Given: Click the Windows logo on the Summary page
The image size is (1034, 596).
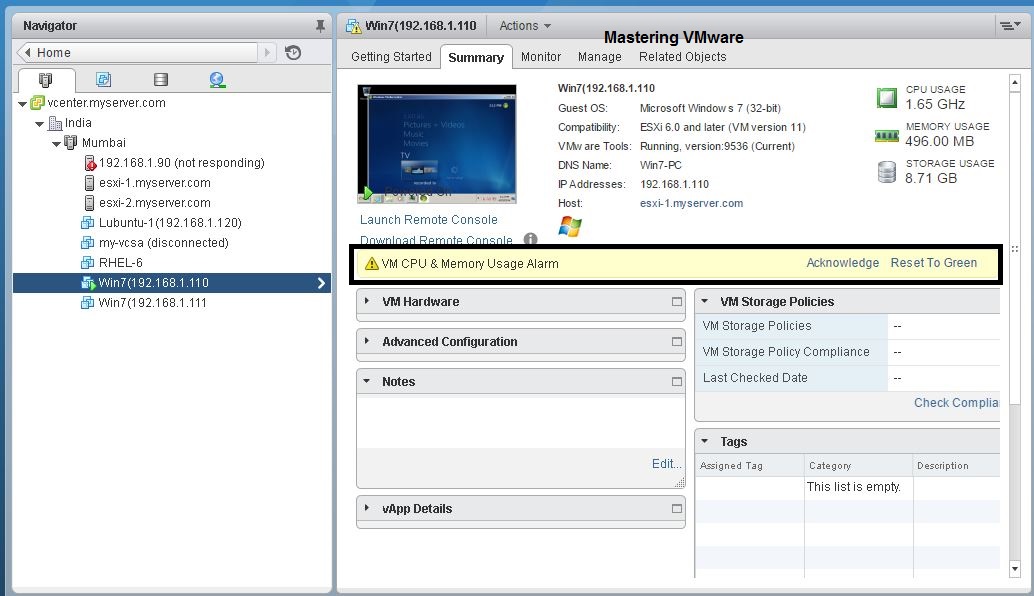Looking at the screenshot, I should [572, 225].
